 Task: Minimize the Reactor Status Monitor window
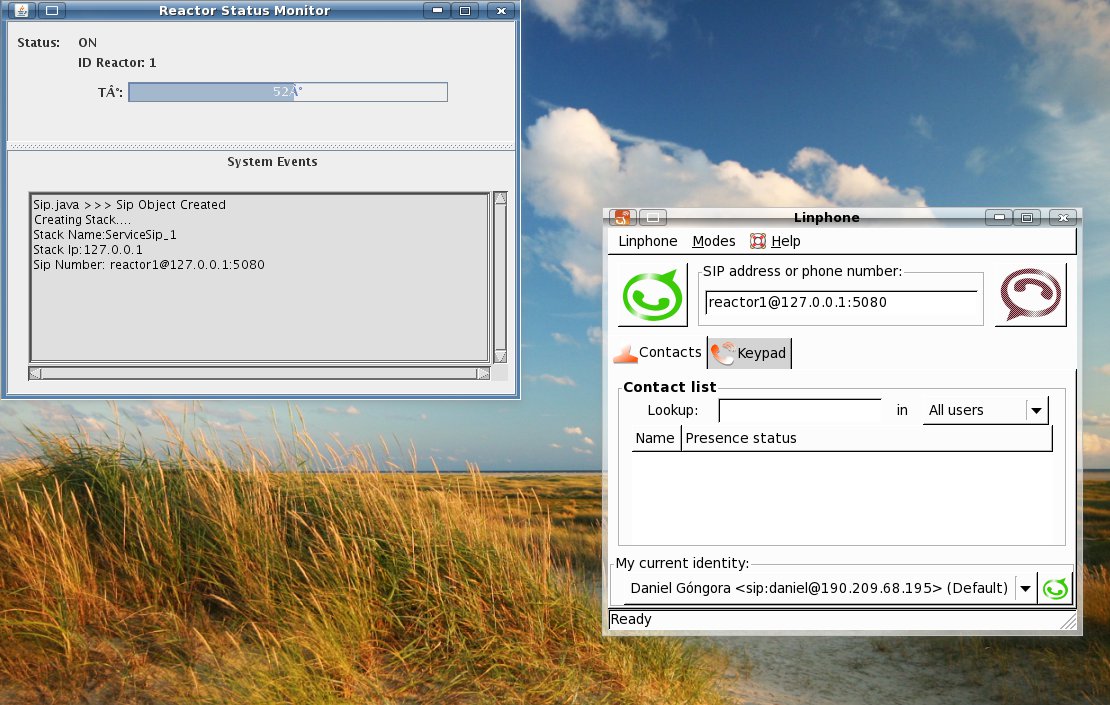[x=437, y=11]
